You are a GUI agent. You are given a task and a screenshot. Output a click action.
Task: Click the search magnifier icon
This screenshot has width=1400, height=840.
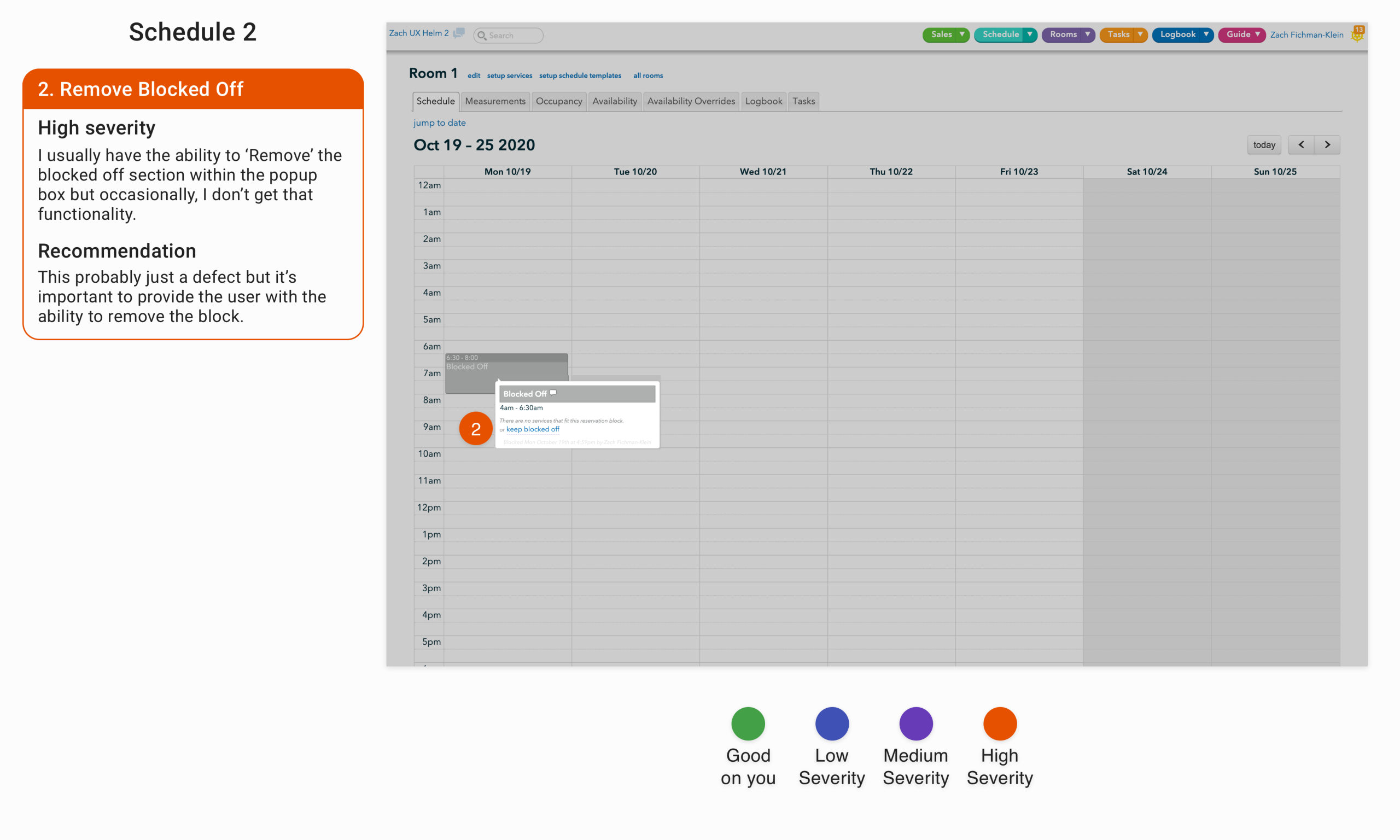(482, 36)
